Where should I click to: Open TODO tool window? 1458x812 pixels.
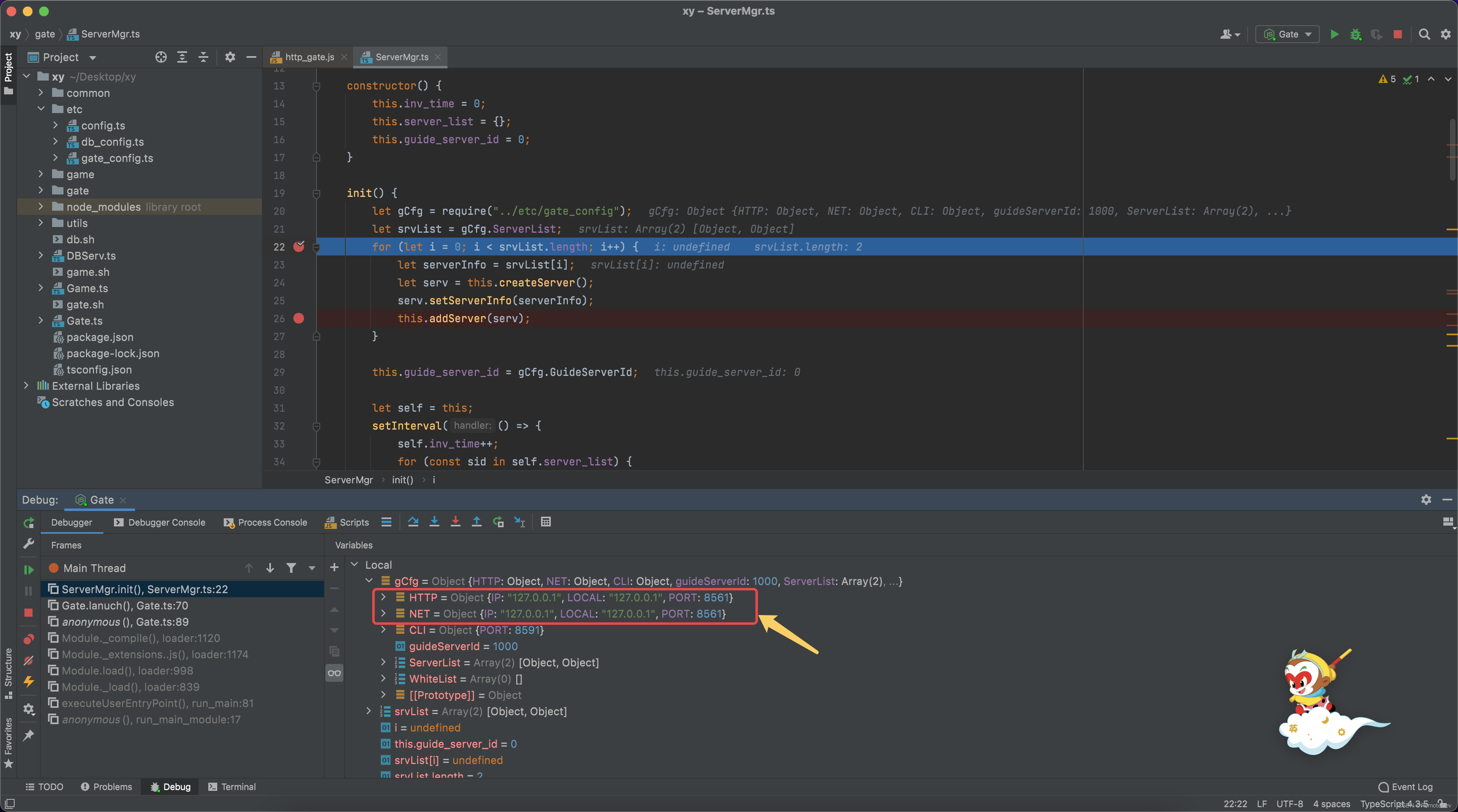[44, 786]
